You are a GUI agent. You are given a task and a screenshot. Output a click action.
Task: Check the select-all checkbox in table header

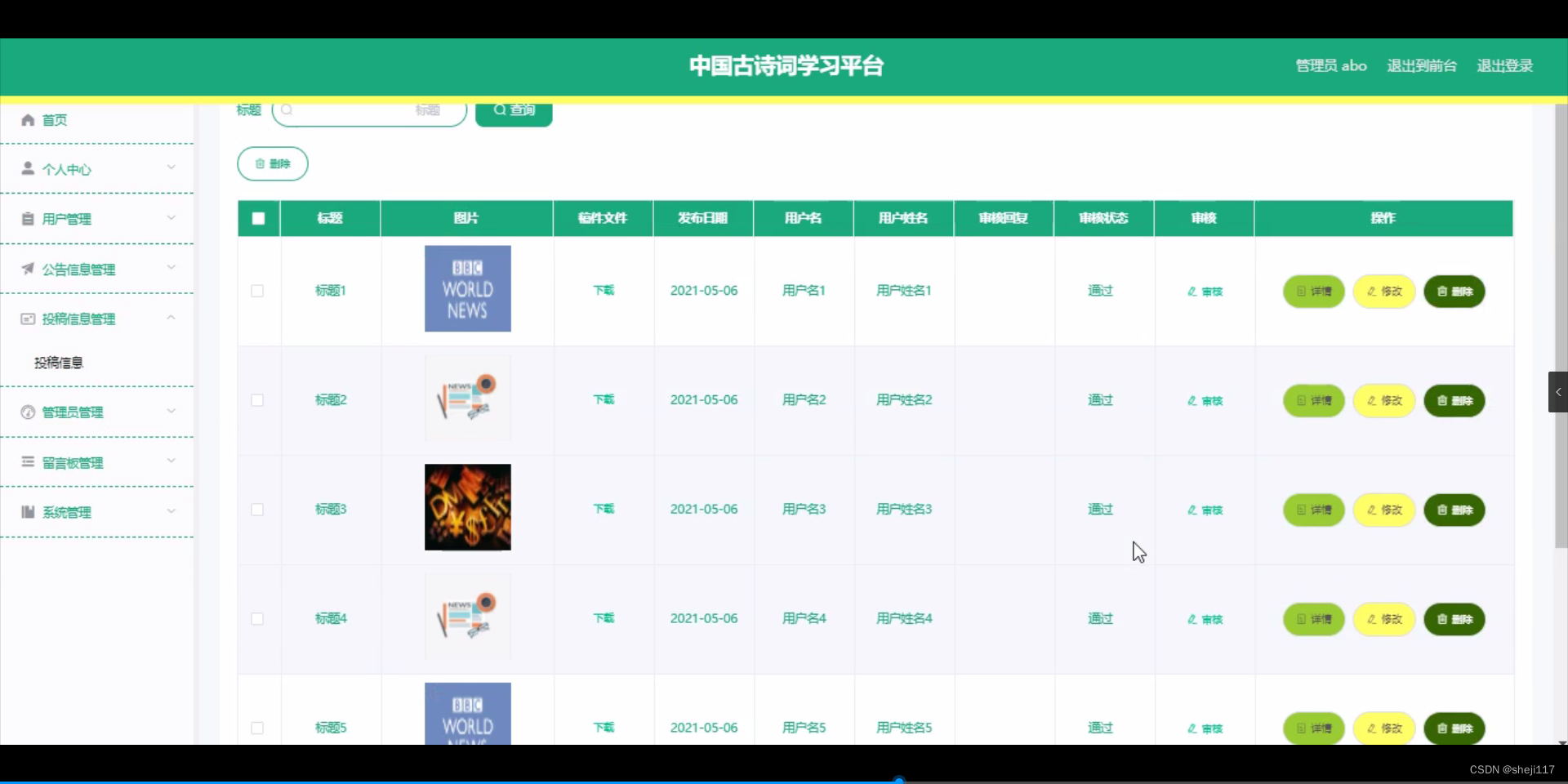click(x=257, y=218)
